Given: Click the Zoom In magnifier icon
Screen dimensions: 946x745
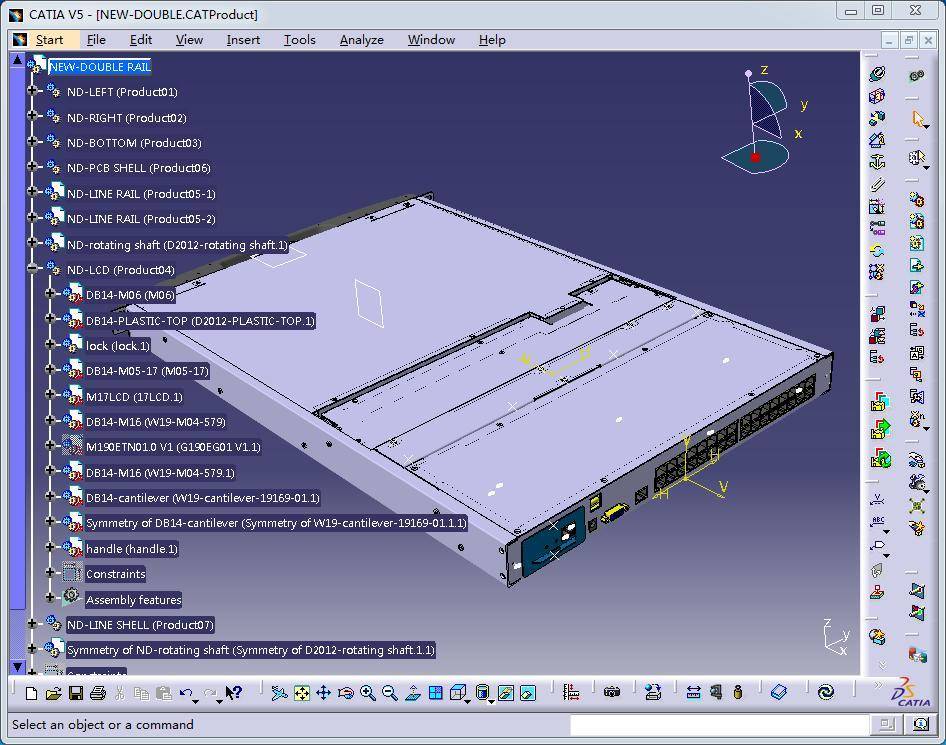Looking at the screenshot, I should point(367,692).
